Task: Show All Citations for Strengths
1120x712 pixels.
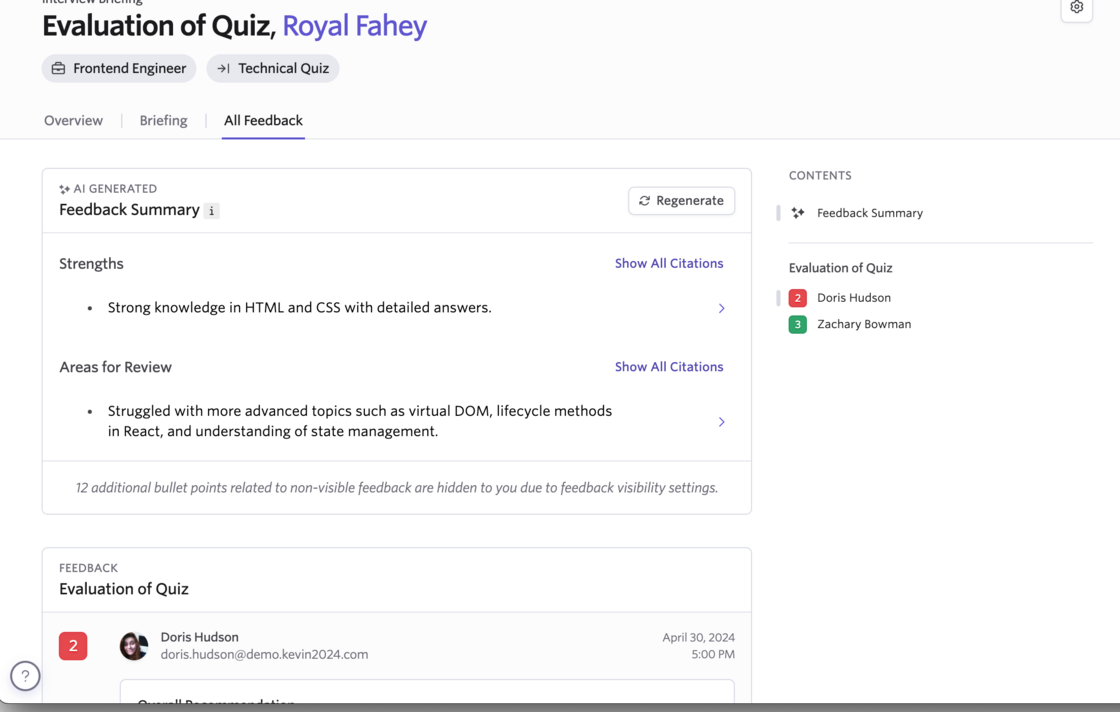Action: click(668, 264)
